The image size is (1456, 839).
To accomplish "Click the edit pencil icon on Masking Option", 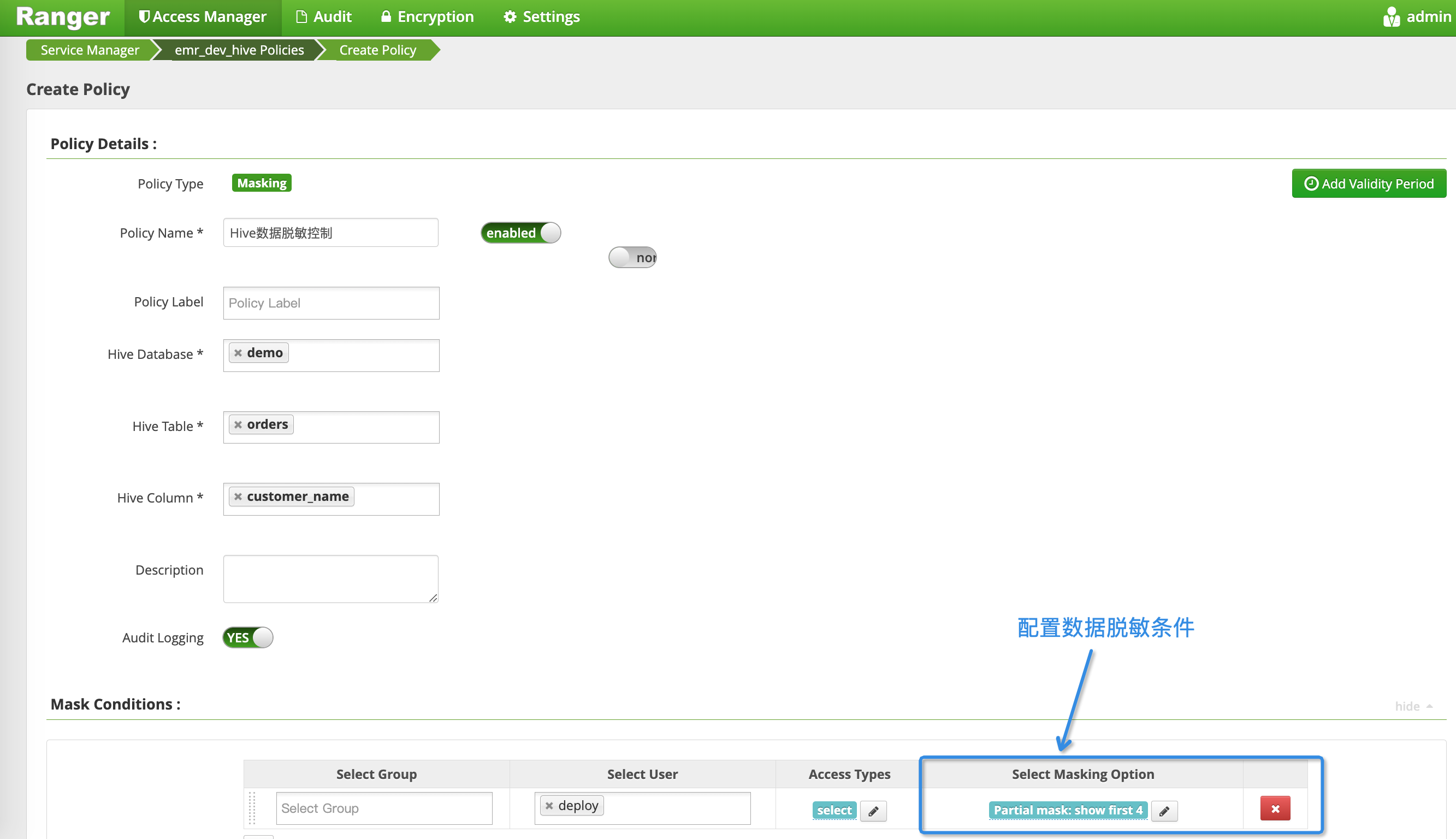I will (1164, 811).
